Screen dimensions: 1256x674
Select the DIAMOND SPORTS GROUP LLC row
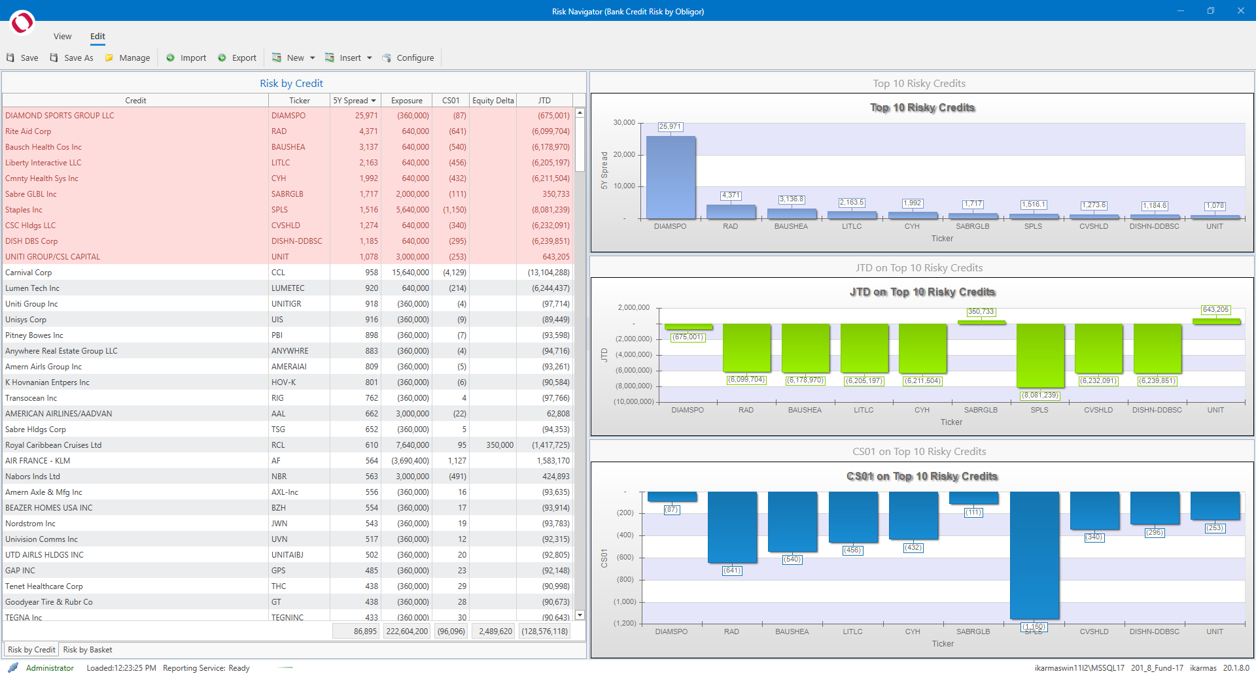click(288, 115)
